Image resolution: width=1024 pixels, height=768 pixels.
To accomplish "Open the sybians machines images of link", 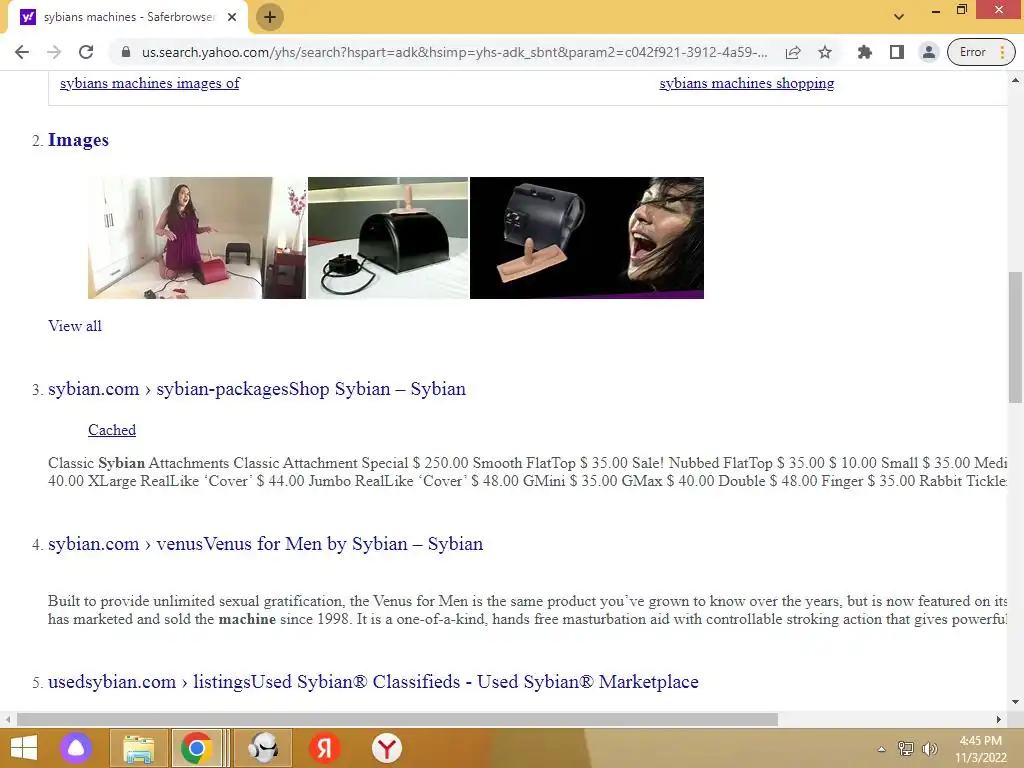I will point(150,83).
